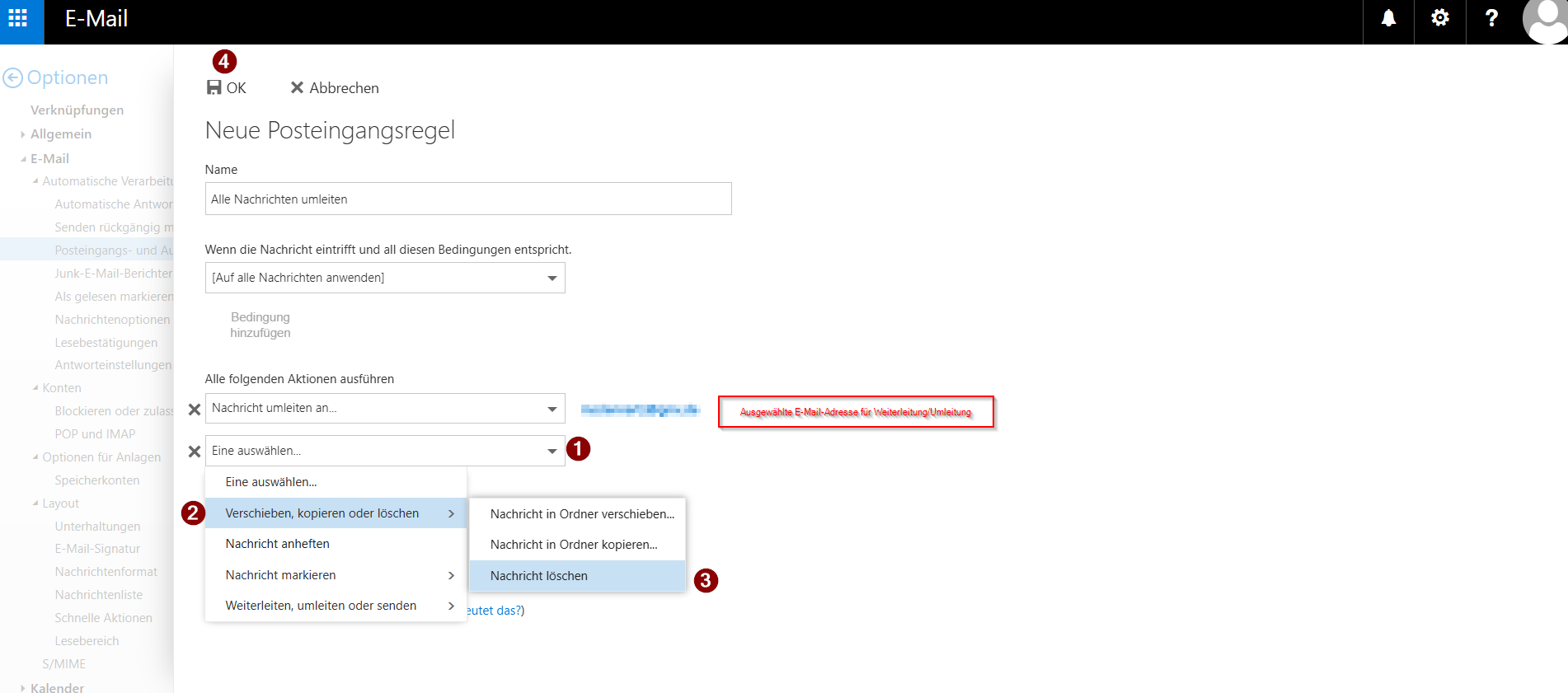
Task: Open the condition dropdown 'Auf alle Nachrichten anwenden'
Action: tap(384, 279)
